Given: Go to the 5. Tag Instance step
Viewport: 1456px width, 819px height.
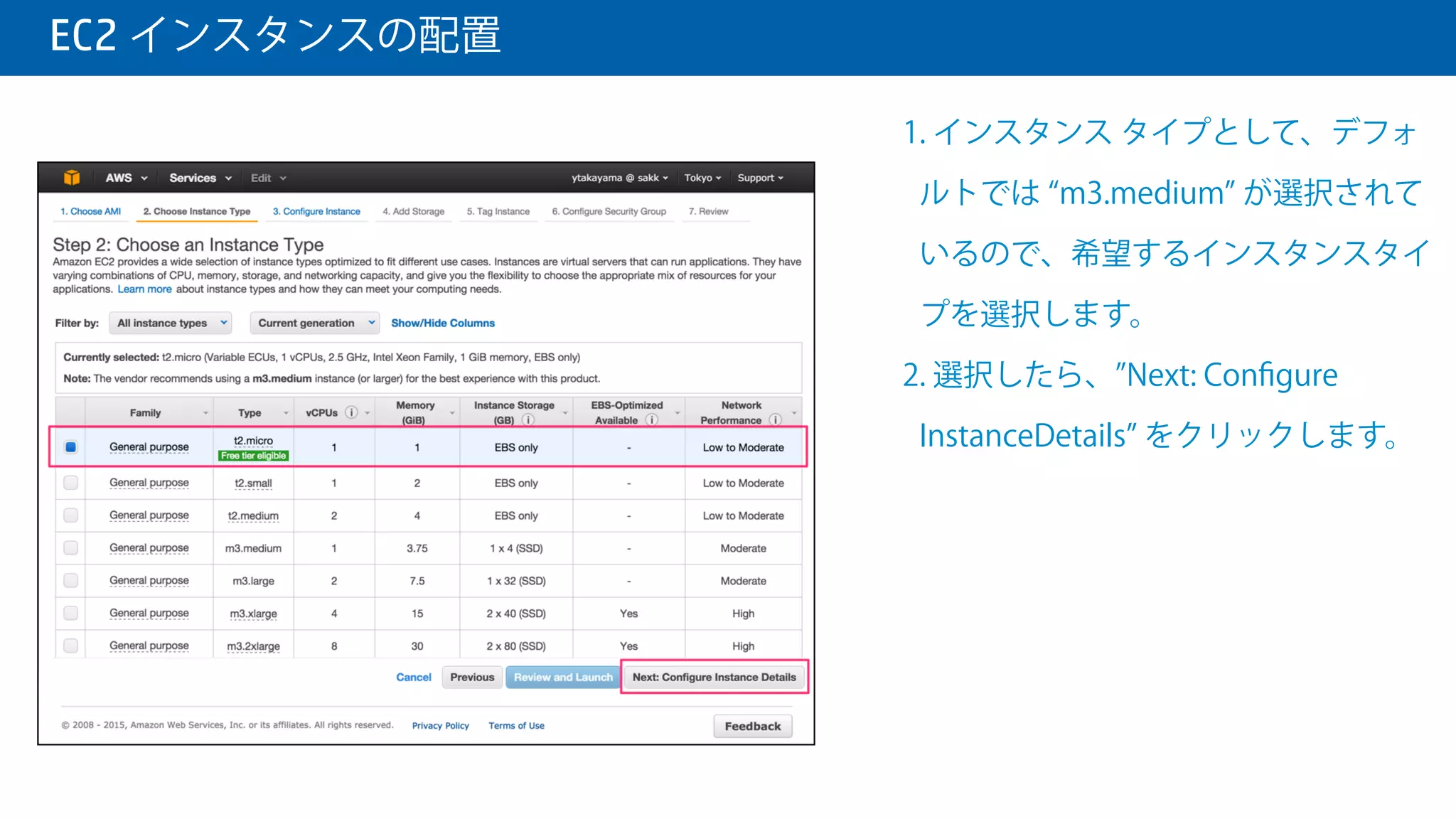Looking at the screenshot, I should coord(498,211).
